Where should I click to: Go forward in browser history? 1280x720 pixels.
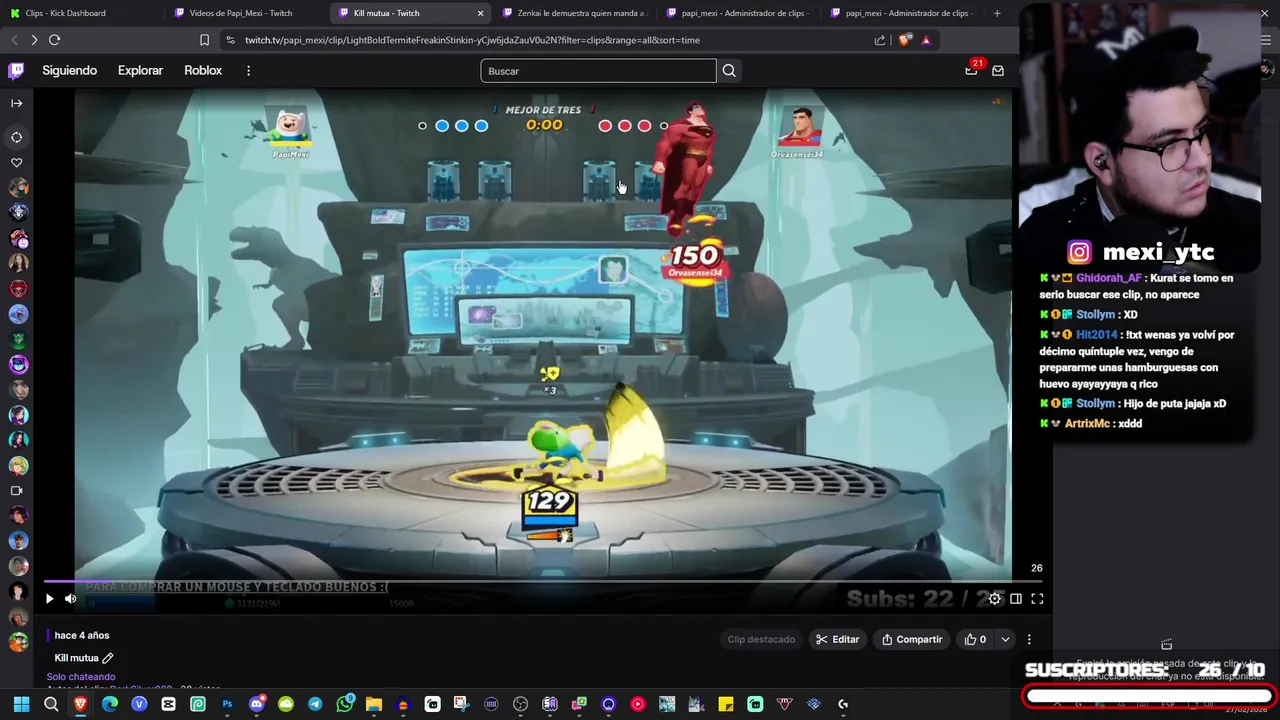point(34,40)
